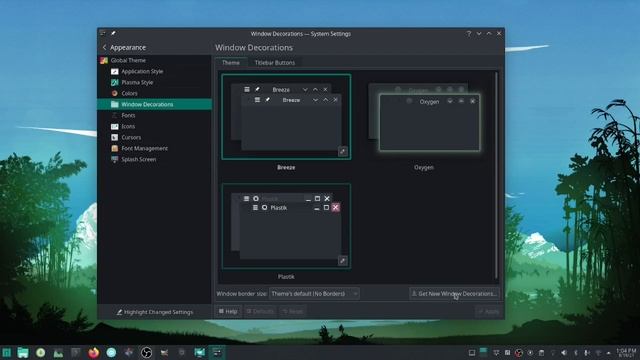Click the Oxygen theme name label
The height and width of the screenshot is (360, 640).
[424, 167]
